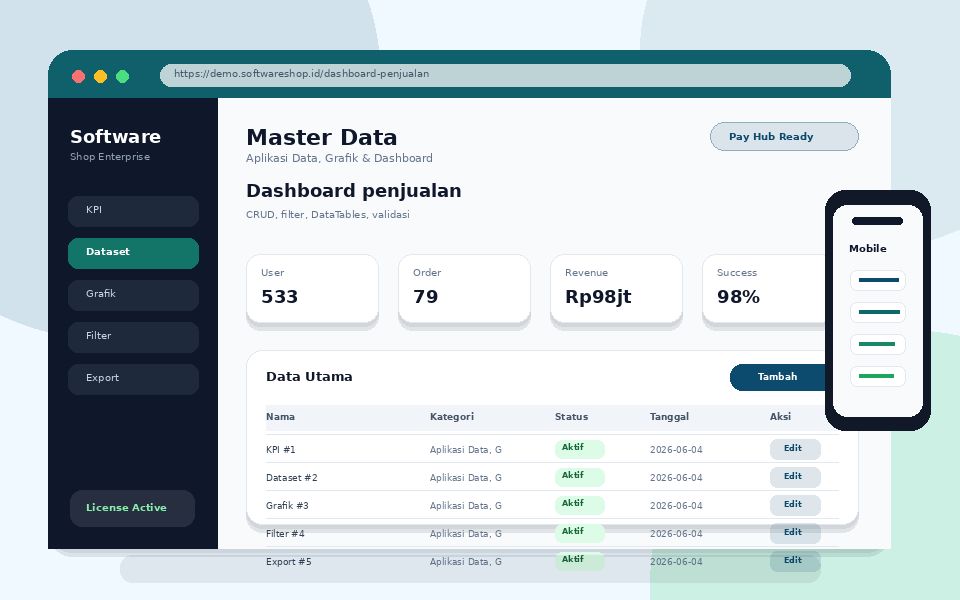Click the License Active badge

pyautogui.click(x=132, y=508)
